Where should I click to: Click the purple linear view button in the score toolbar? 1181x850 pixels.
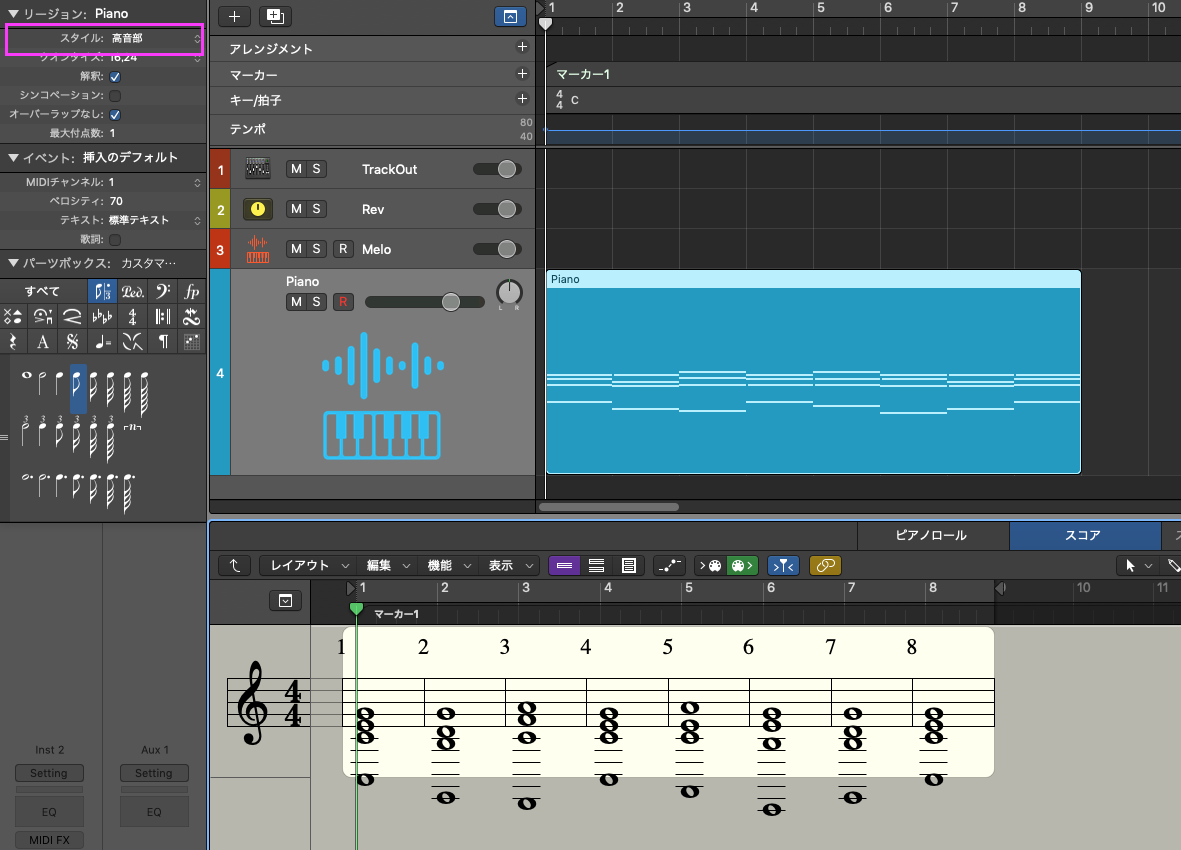pyautogui.click(x=564, y=565)
